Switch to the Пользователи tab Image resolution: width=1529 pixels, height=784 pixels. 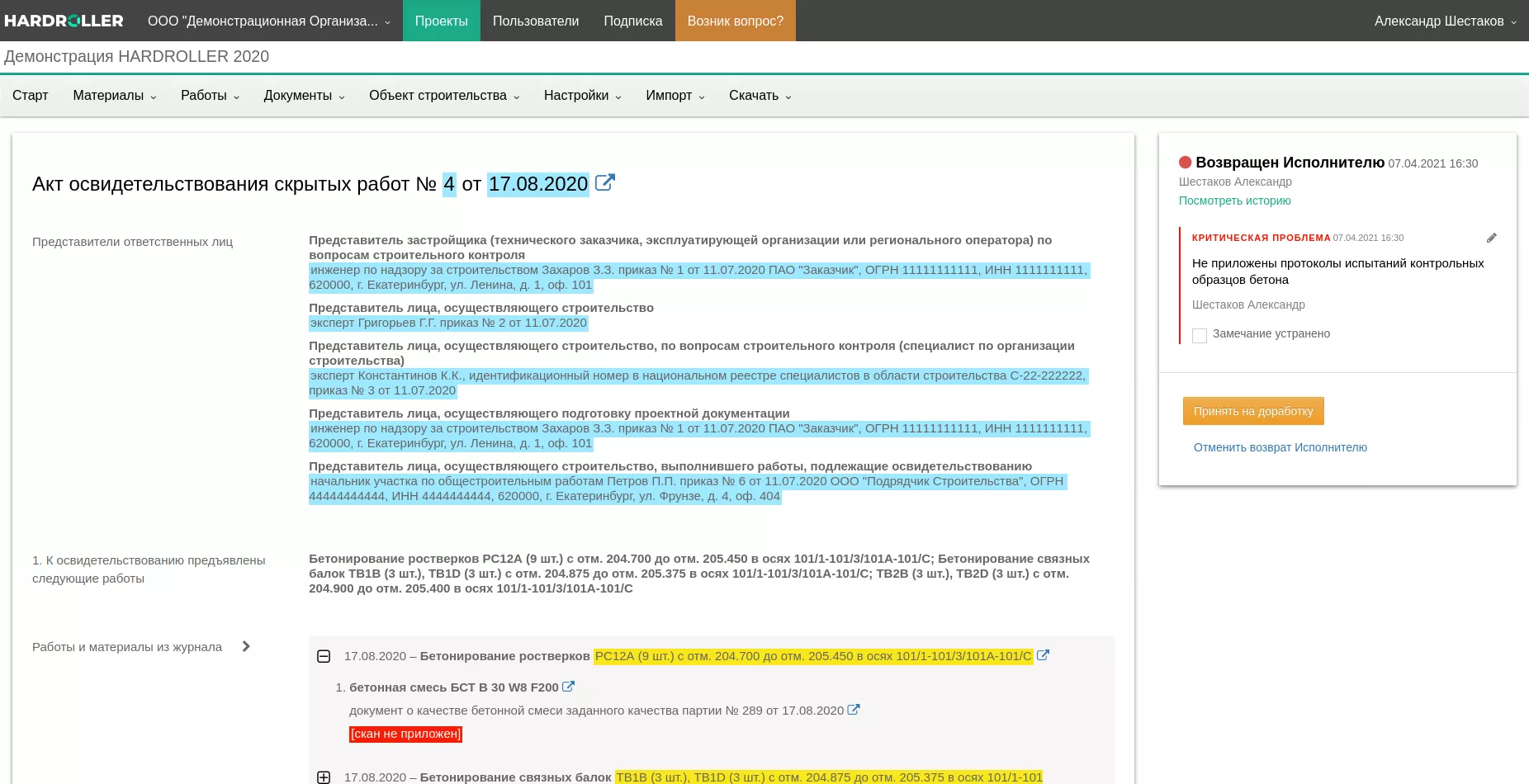pyautogui.click(x=535, y=21)
